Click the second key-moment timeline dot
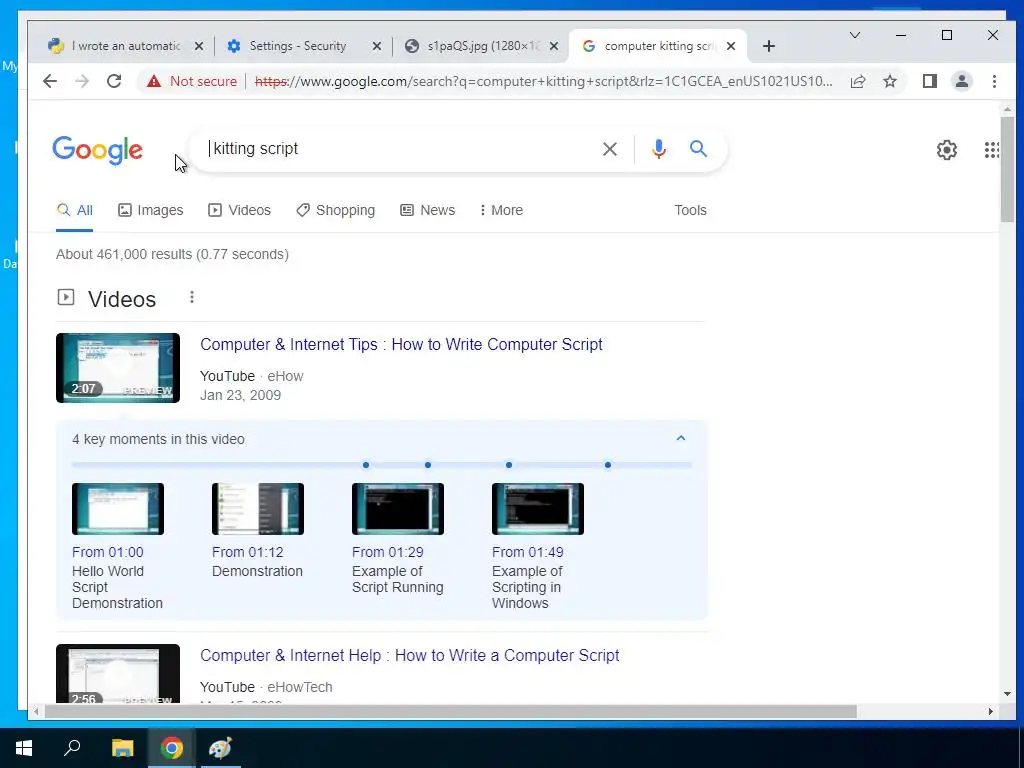 click(428, 465)
